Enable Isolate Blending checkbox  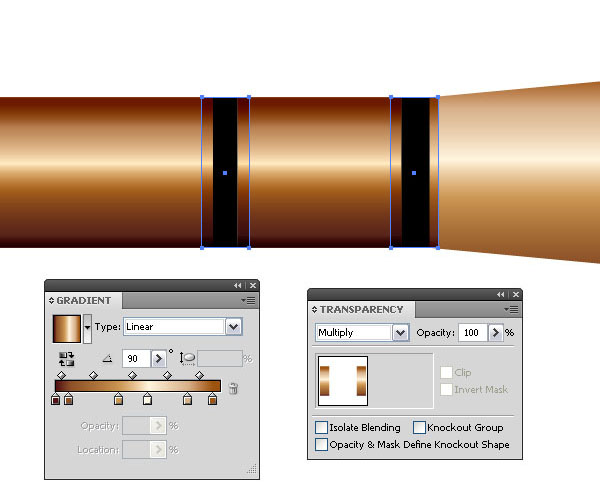(321, 427)
